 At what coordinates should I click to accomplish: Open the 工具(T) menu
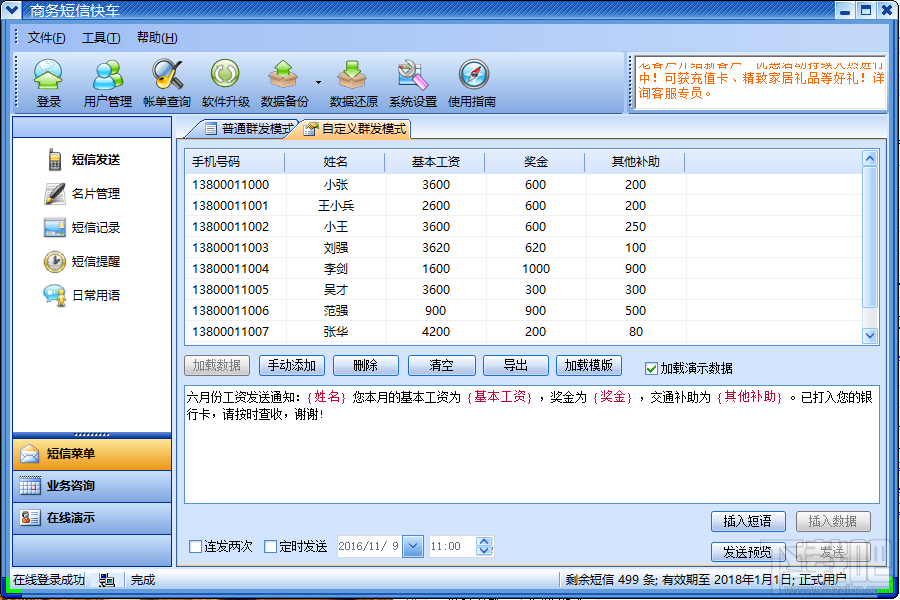101,38
